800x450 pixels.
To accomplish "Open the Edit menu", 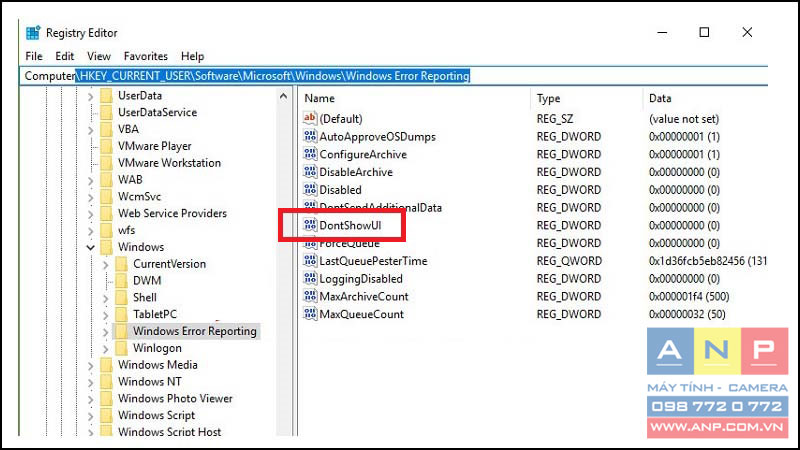I will click(64, 56).
